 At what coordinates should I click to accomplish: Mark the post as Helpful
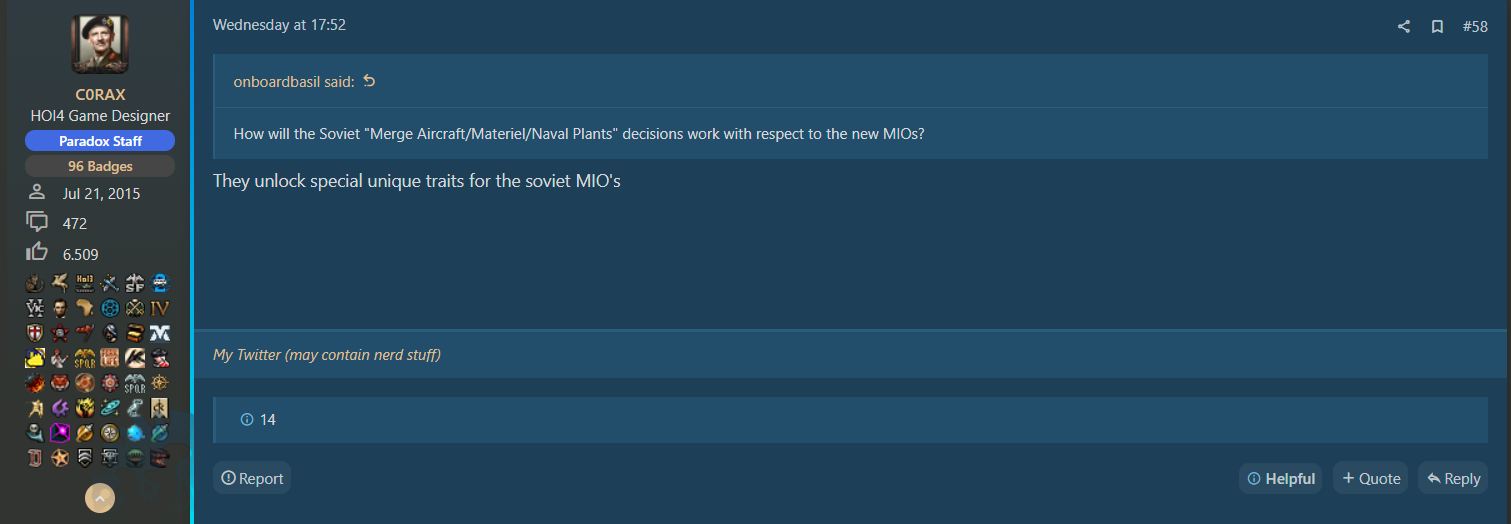click(x=1280, y=478)
